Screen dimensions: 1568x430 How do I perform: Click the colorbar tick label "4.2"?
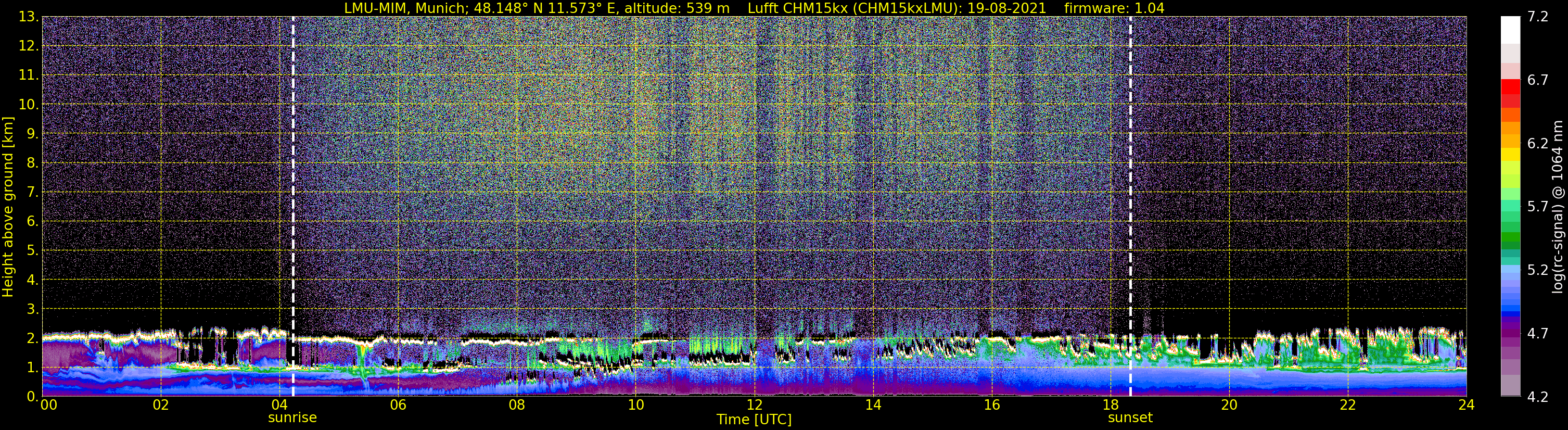[x=1538, y=397]
